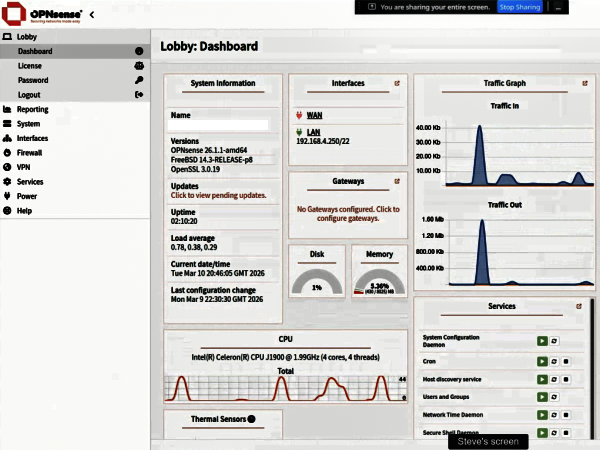Collapse the Lobby menu group

click(27, 36)
